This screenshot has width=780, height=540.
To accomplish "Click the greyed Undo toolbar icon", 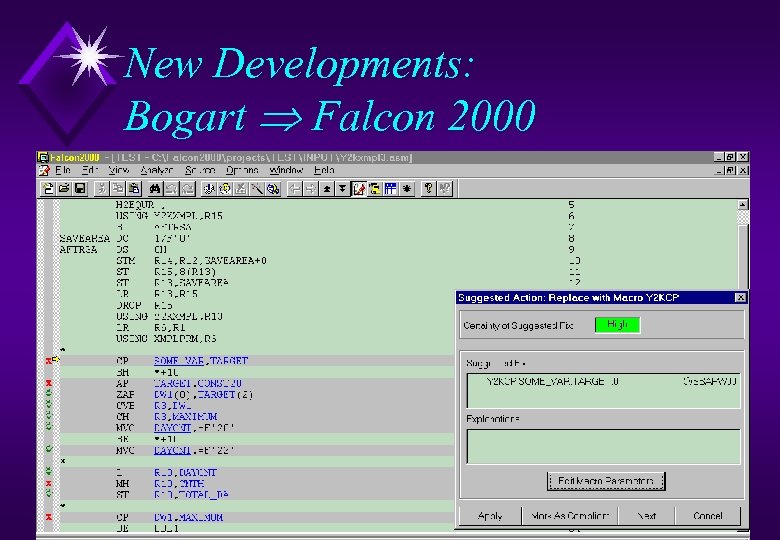I will point(172,188).
